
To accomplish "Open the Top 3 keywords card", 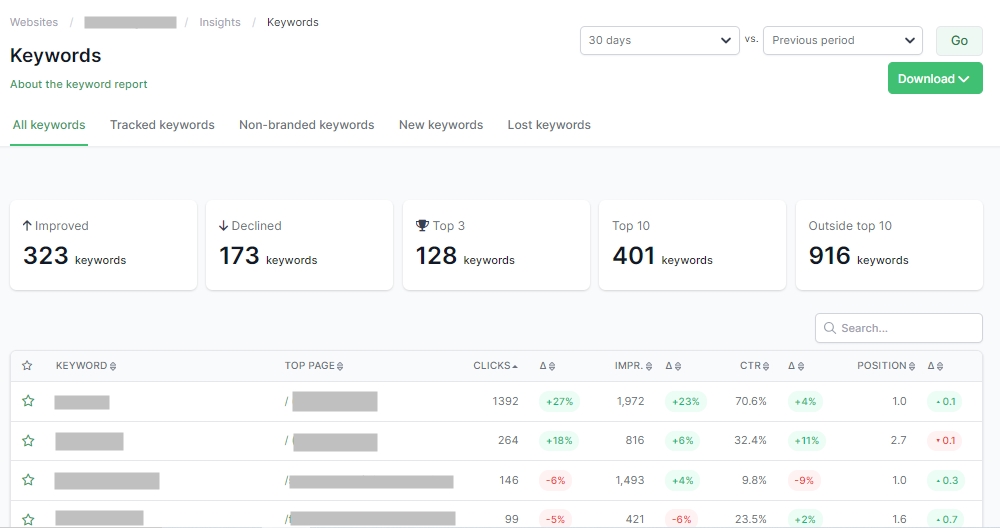I will pos(496,245).
